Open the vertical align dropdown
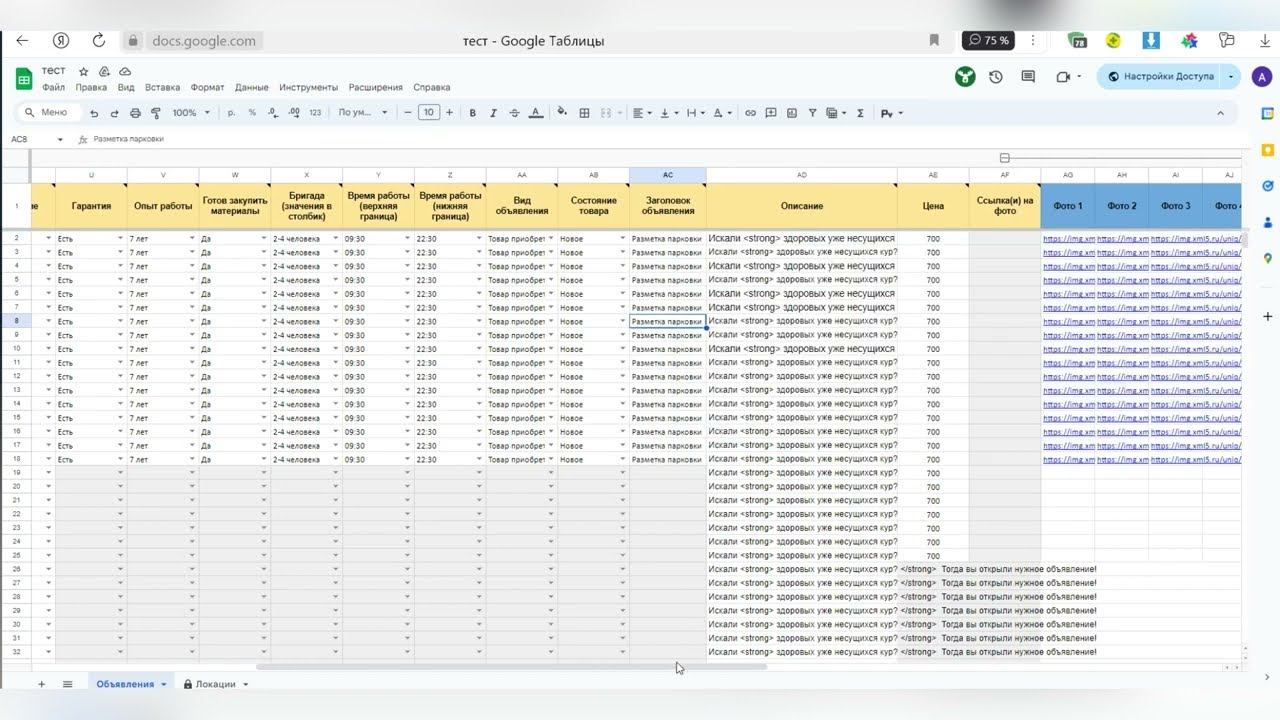This screenshot has height=720, width=1280. tap(669, 113)
